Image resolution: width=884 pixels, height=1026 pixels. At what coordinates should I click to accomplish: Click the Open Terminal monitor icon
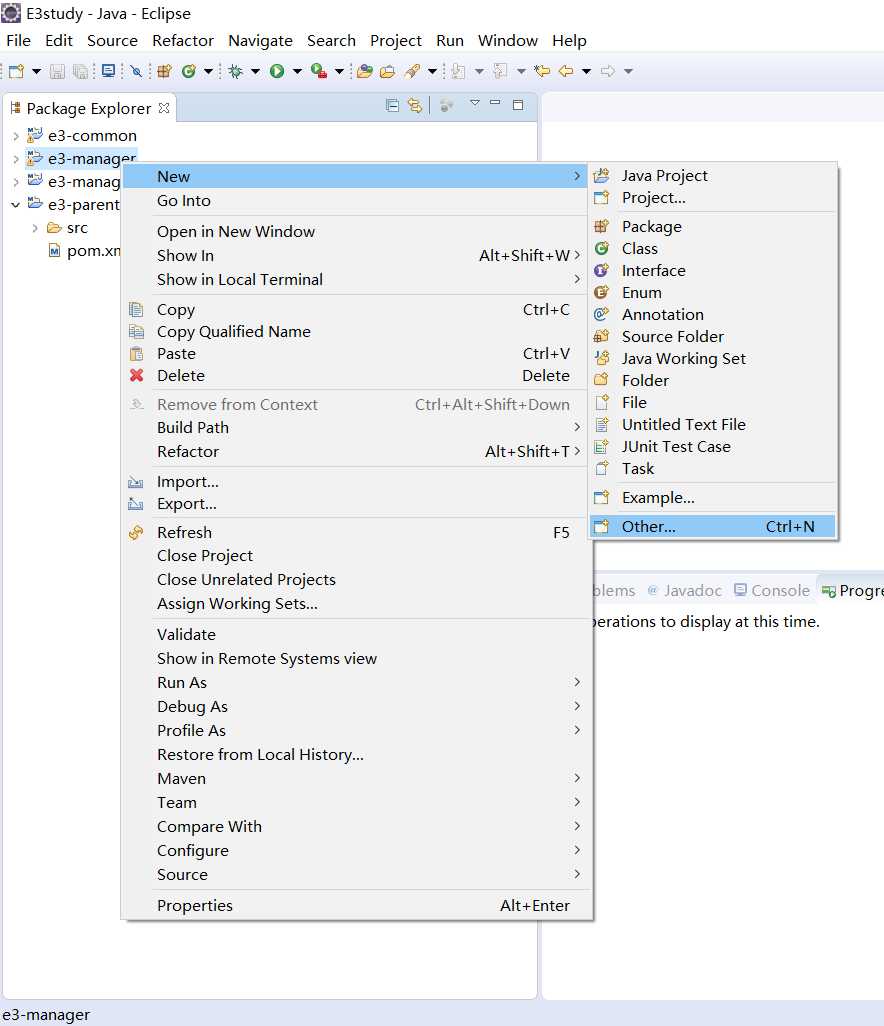click(x=109, y=71)
